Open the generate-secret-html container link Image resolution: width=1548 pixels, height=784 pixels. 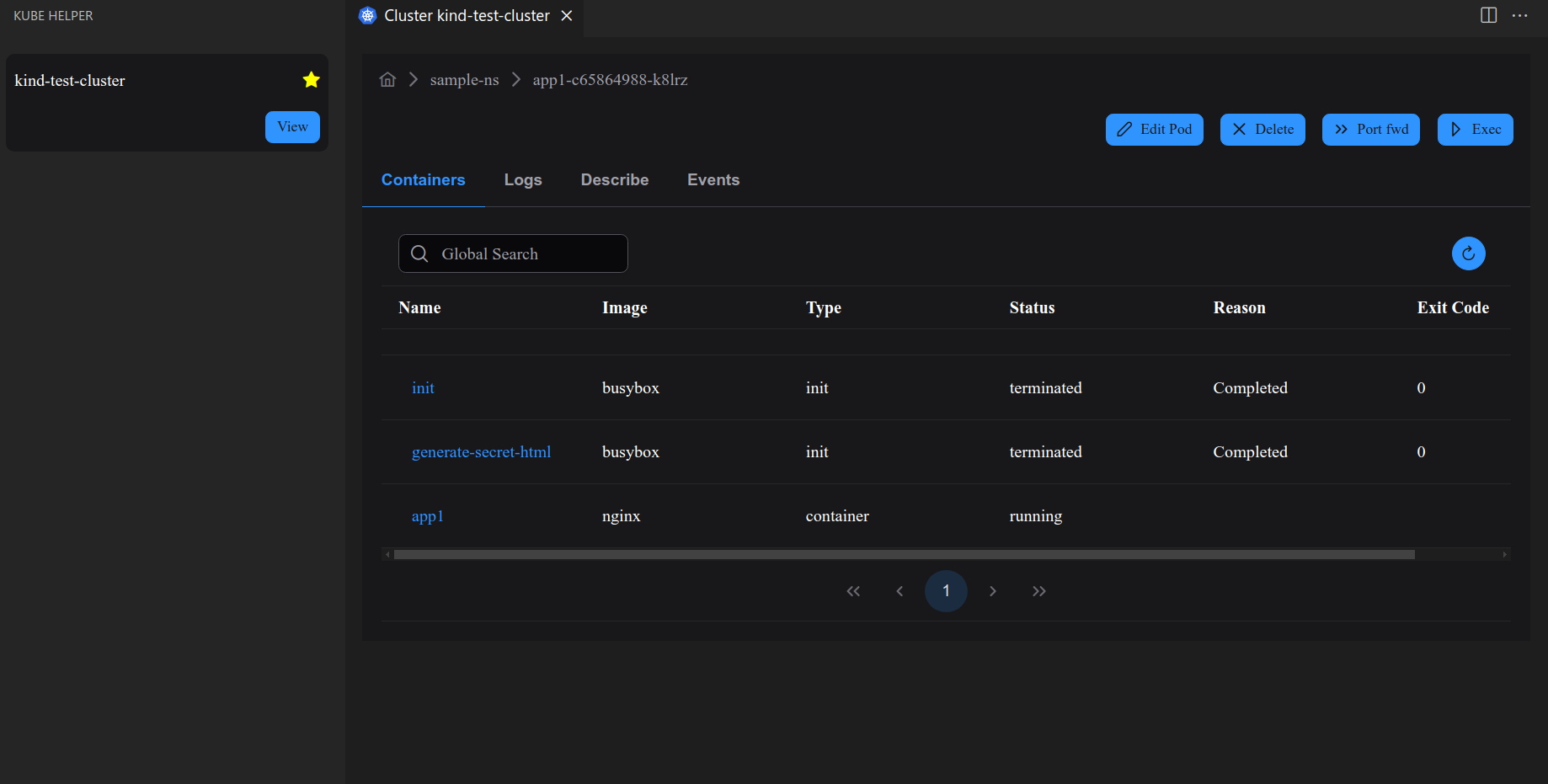481,451
